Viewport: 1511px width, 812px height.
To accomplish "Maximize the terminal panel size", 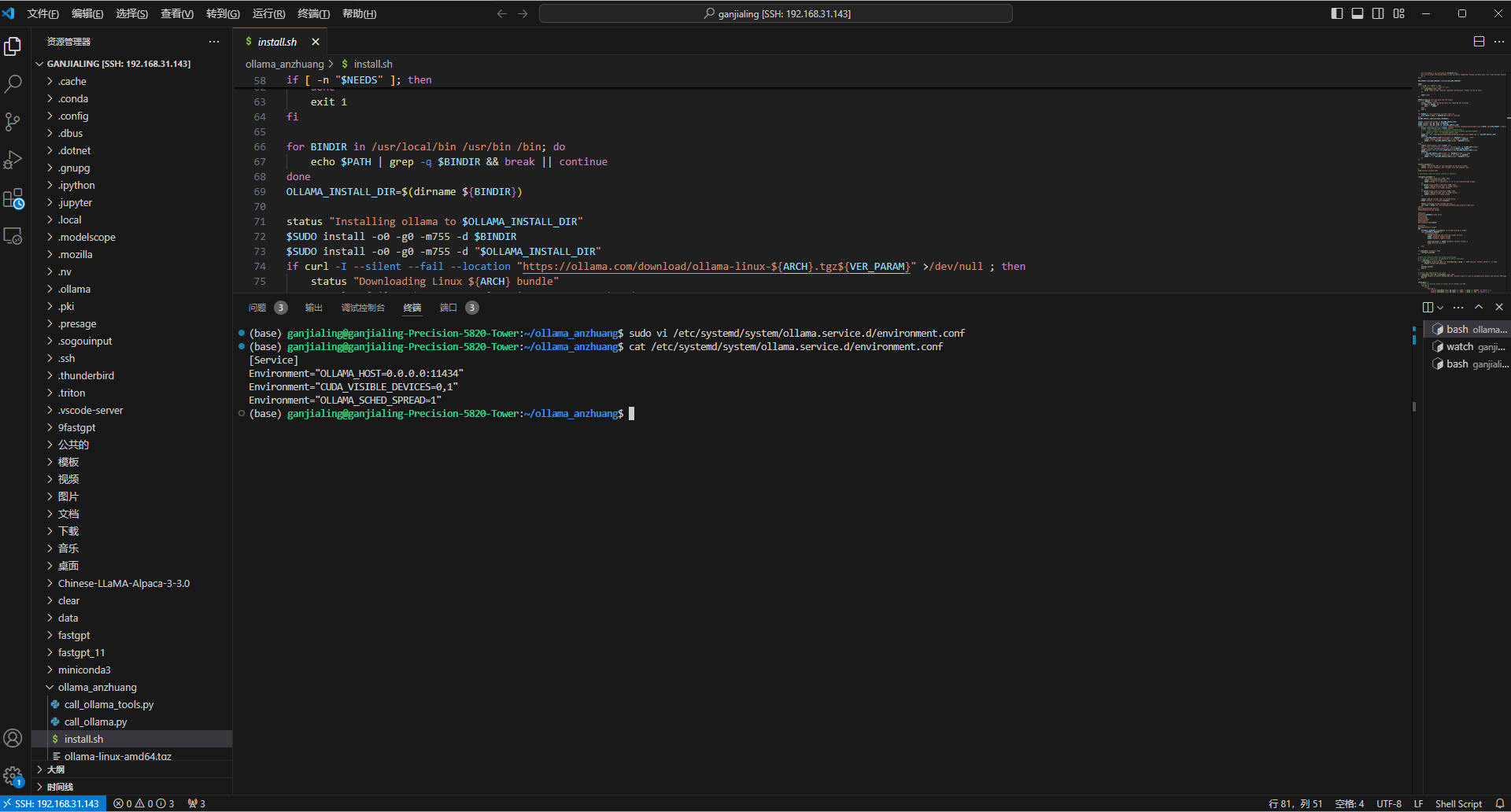I will 1479,307.
